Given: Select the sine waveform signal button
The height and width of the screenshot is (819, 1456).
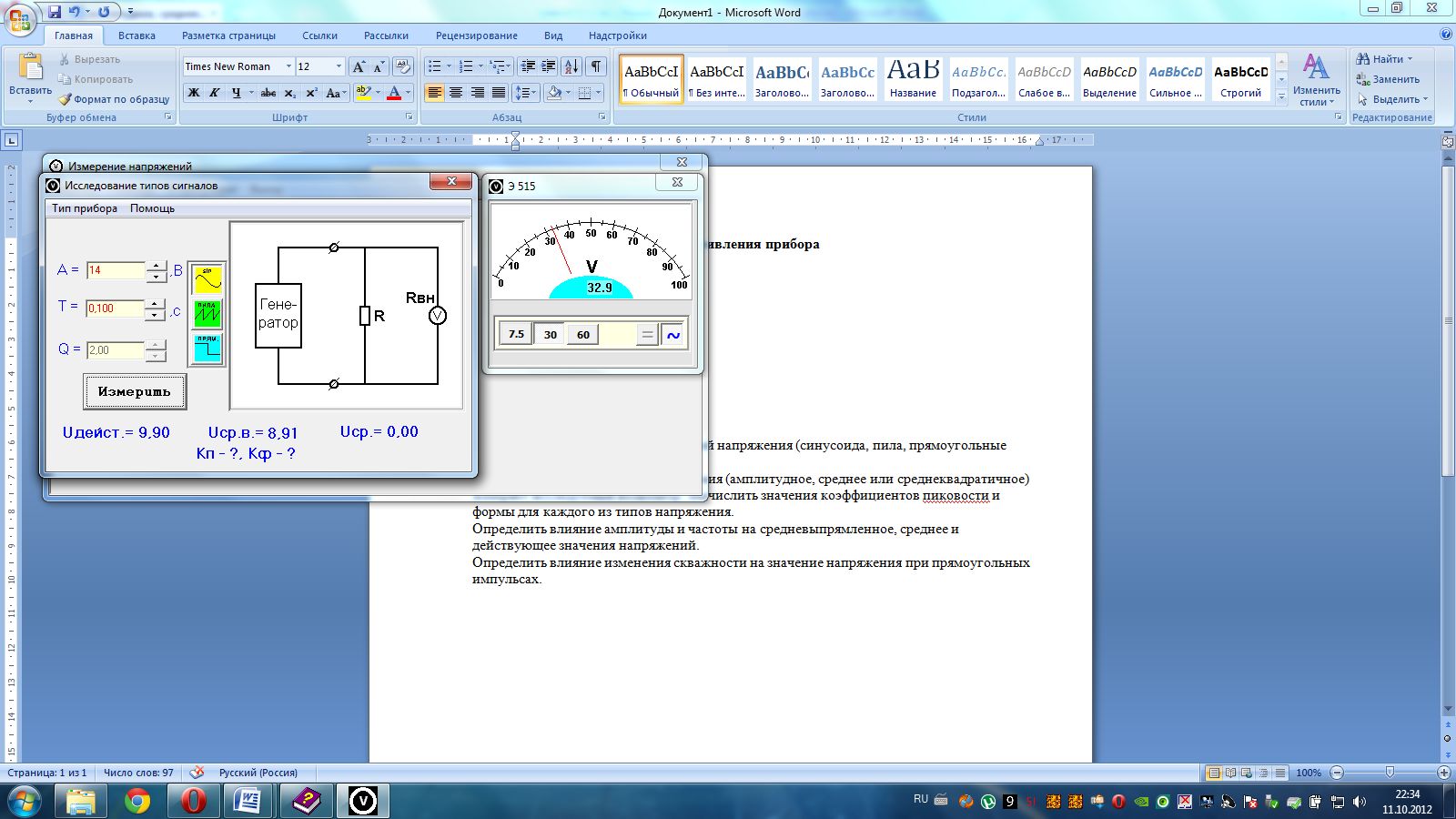Looking at the screenshot, I should tap(207, 278).
